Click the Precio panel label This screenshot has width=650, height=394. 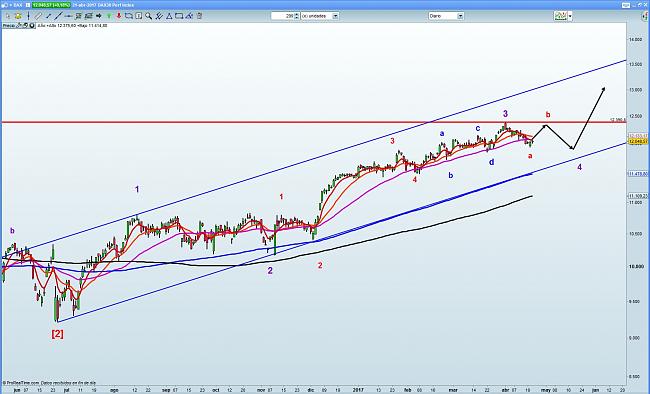click(x=9, y=25)
